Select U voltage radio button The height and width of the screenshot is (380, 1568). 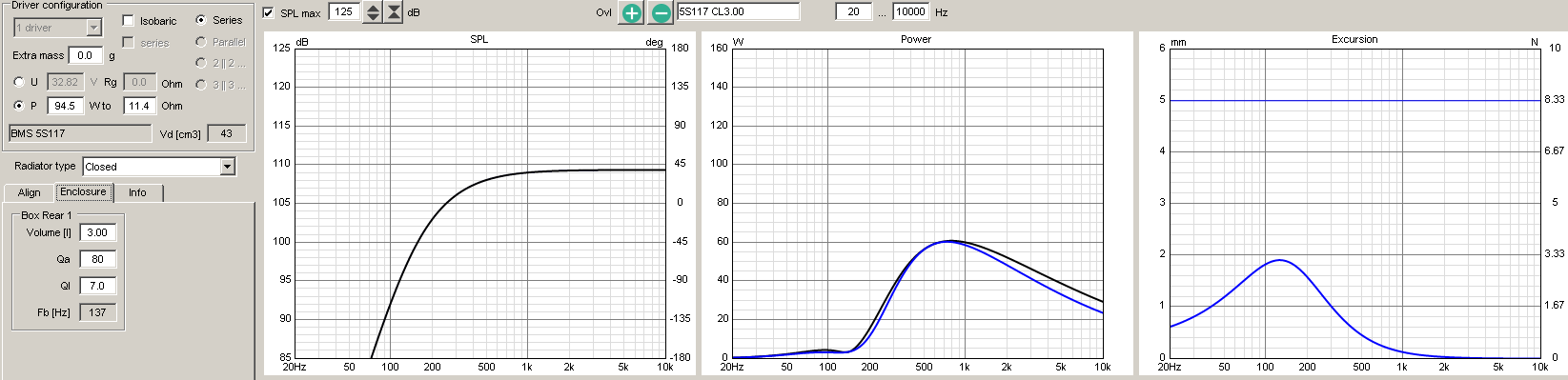point(19,83)
